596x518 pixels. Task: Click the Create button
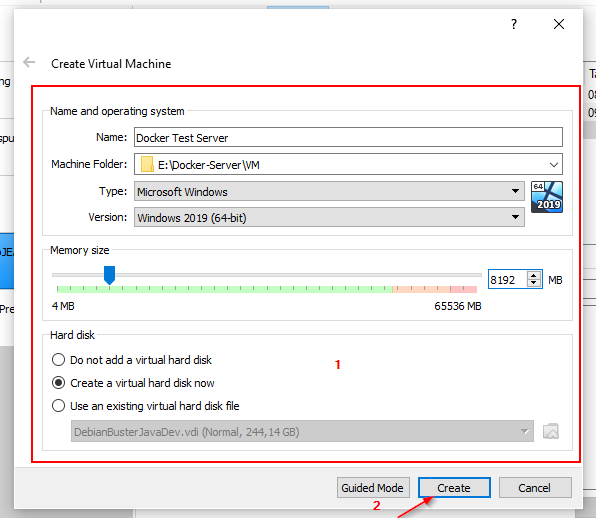coord(454,488)
